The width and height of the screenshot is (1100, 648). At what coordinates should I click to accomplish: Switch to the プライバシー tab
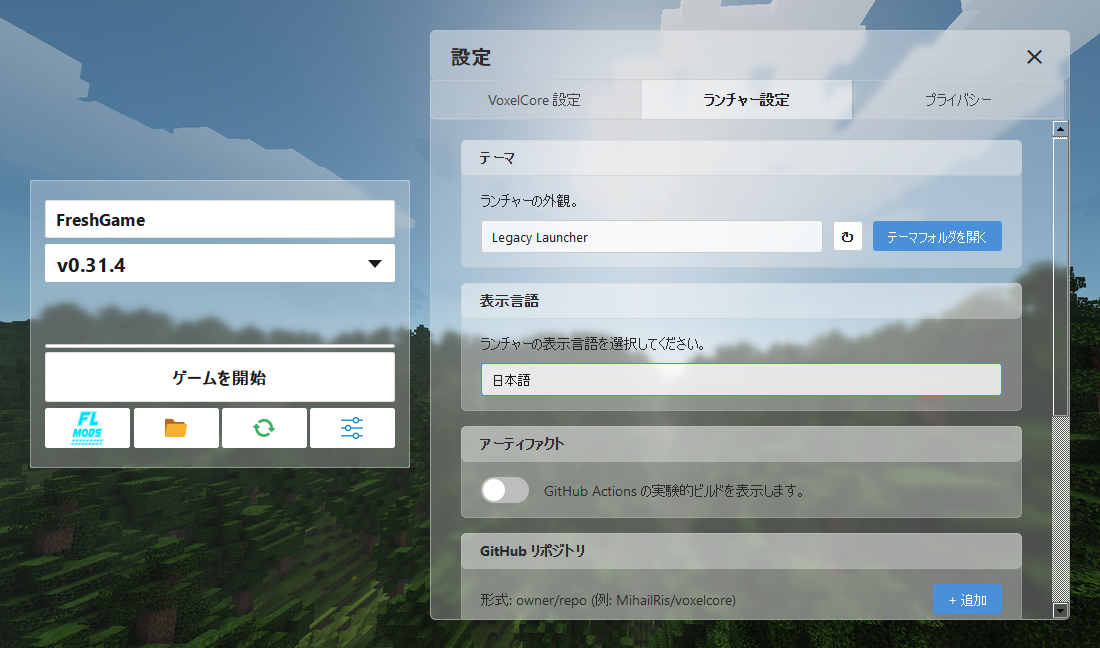958,100
